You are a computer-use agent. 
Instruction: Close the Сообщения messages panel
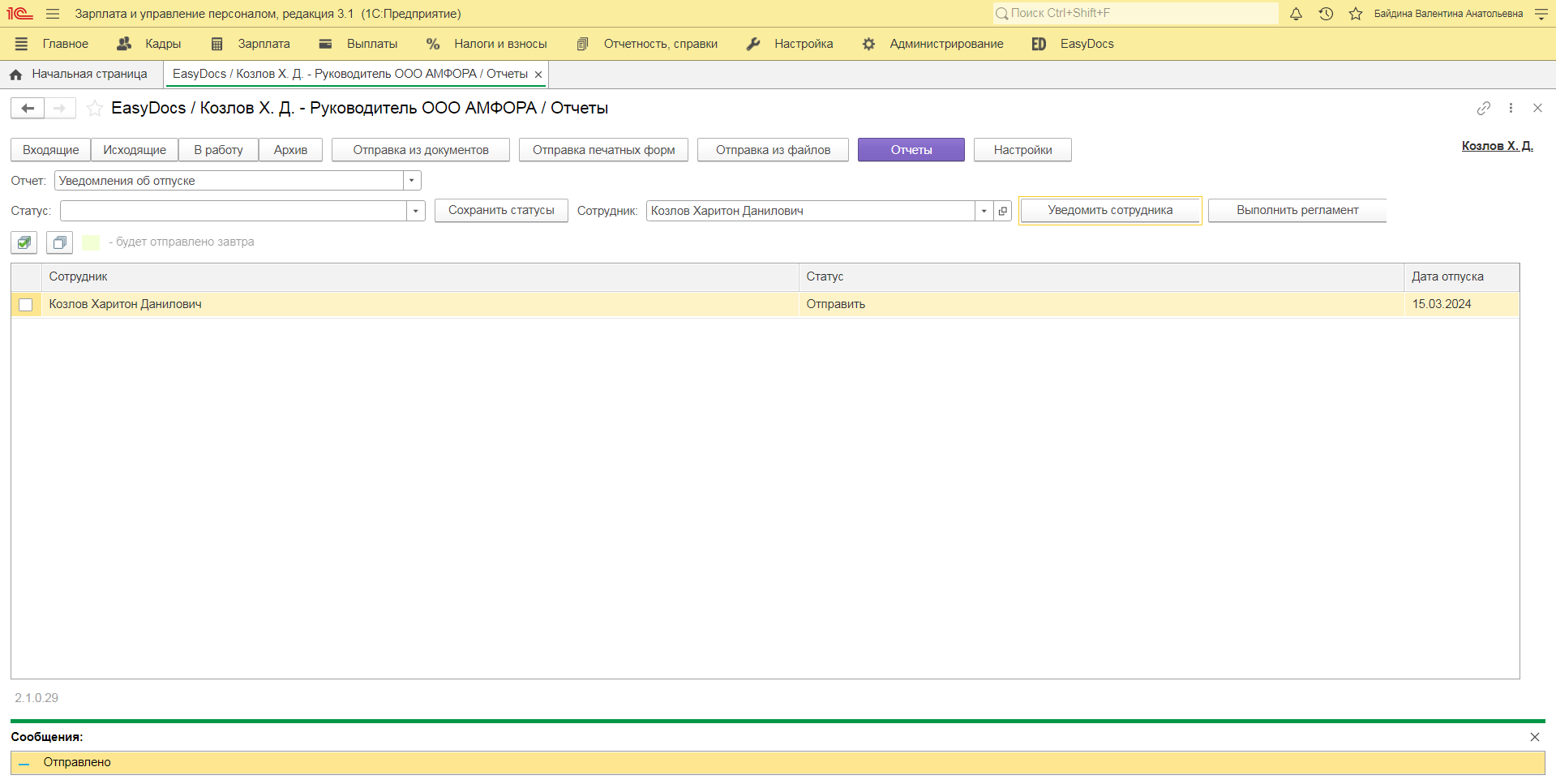click(1534, 737)
